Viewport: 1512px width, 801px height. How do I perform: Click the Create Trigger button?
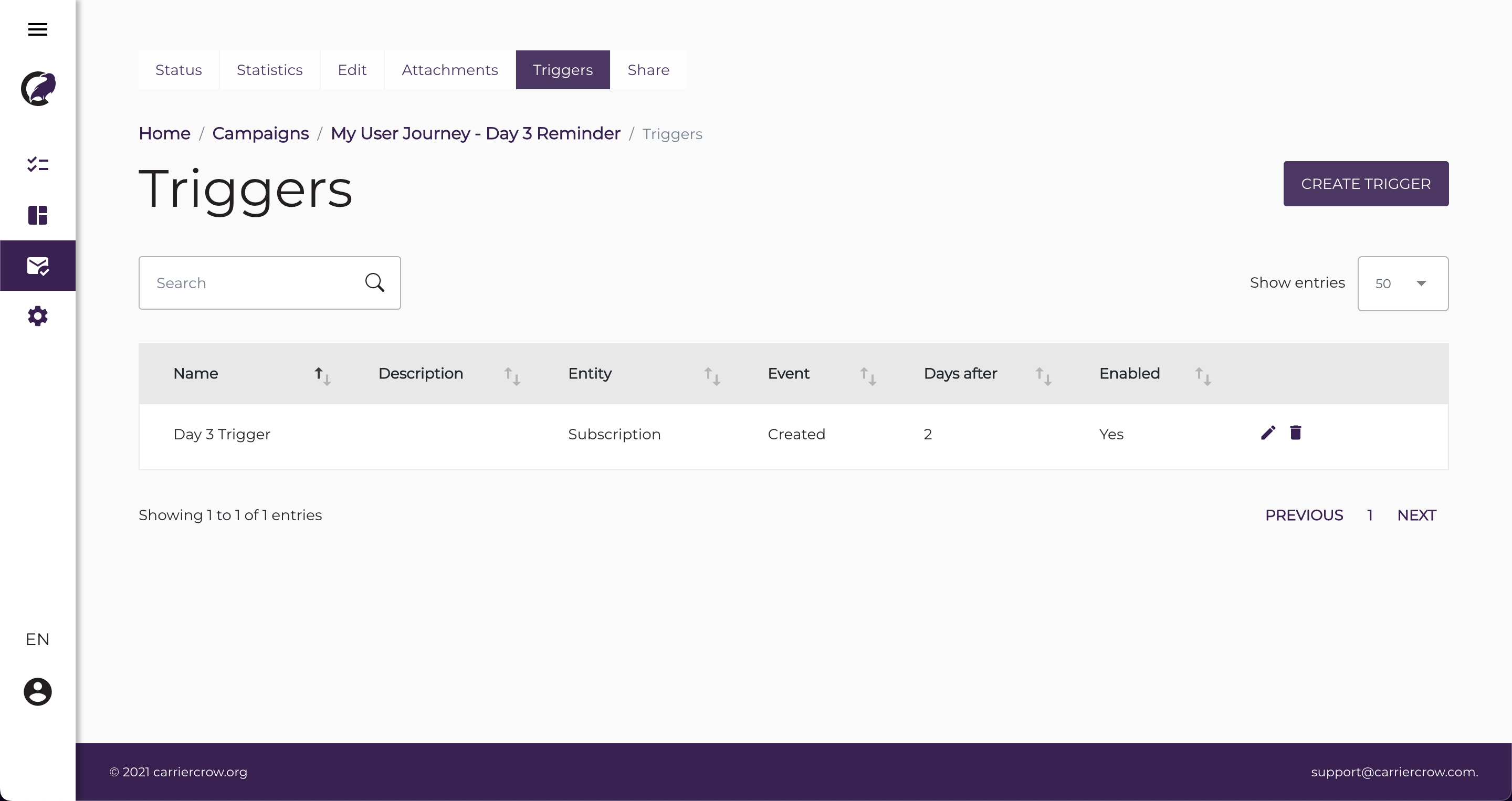tap(1365, 184)
